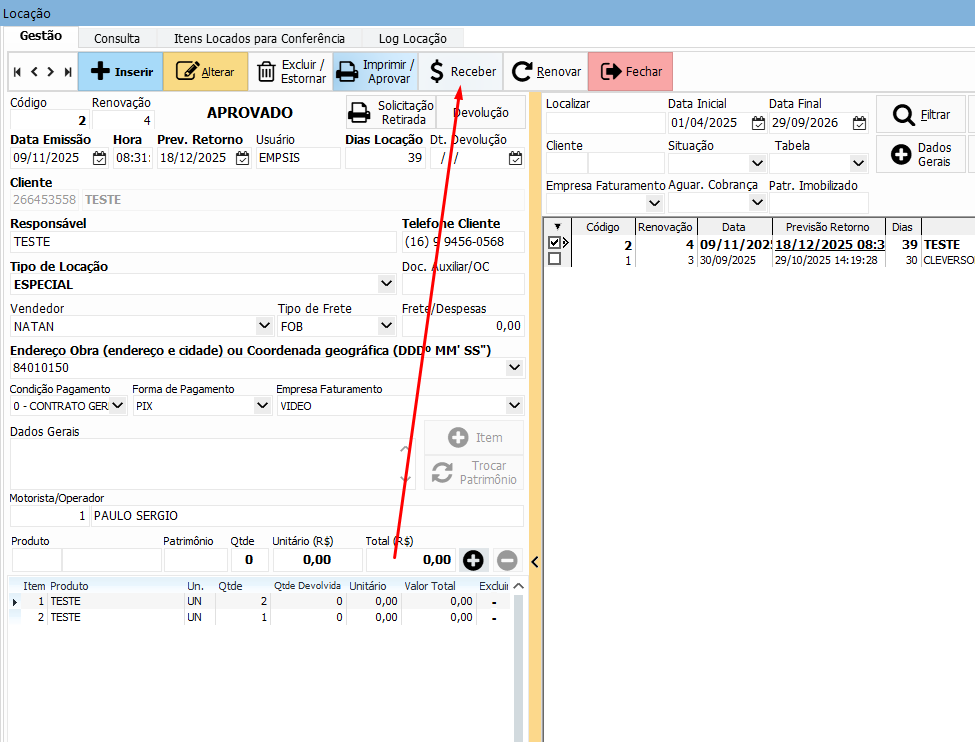Click the Imprimir / Aprovar printer button

[375, 72]
